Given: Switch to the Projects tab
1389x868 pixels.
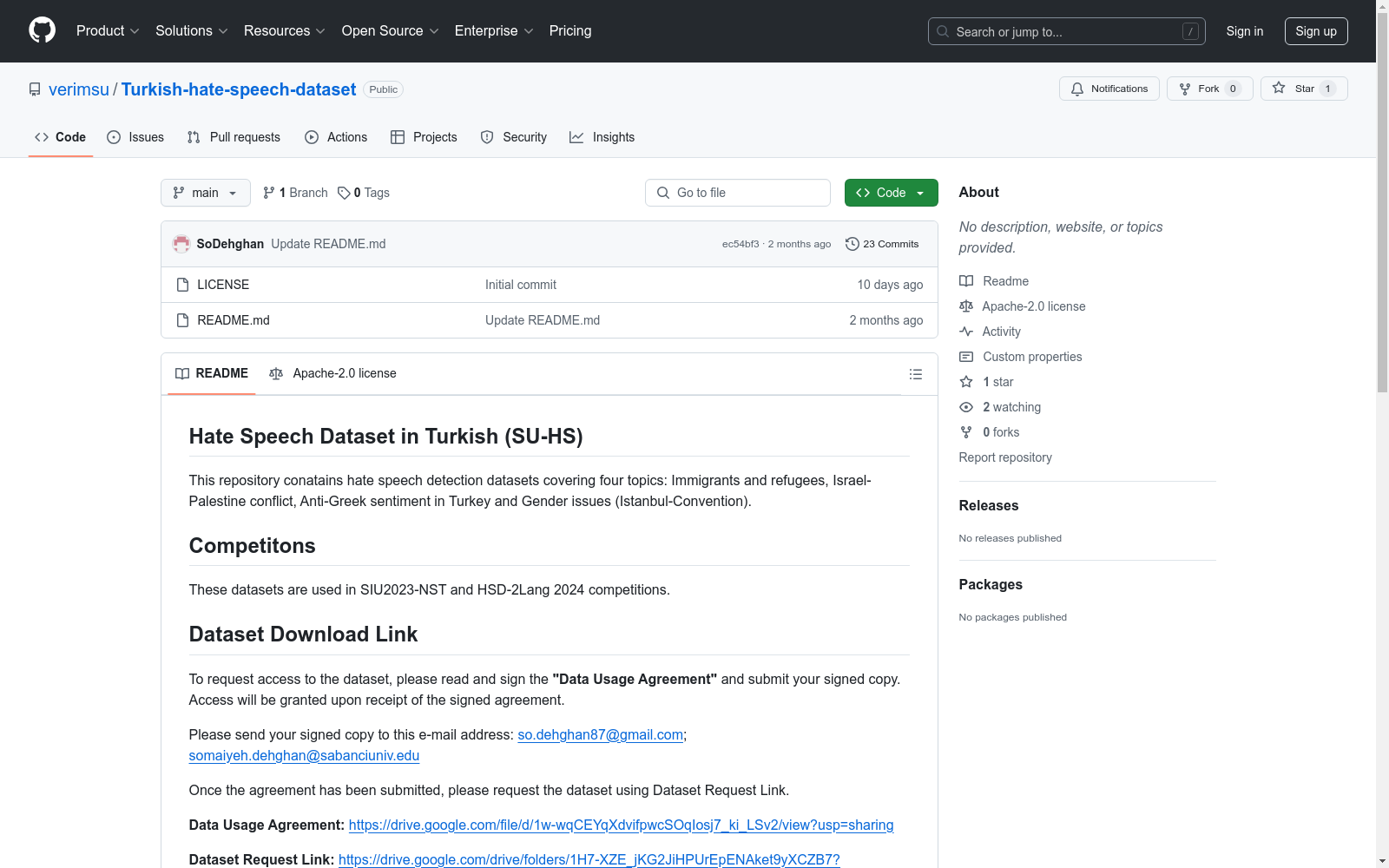Looking at the screenshot, I should pos(424,137).
